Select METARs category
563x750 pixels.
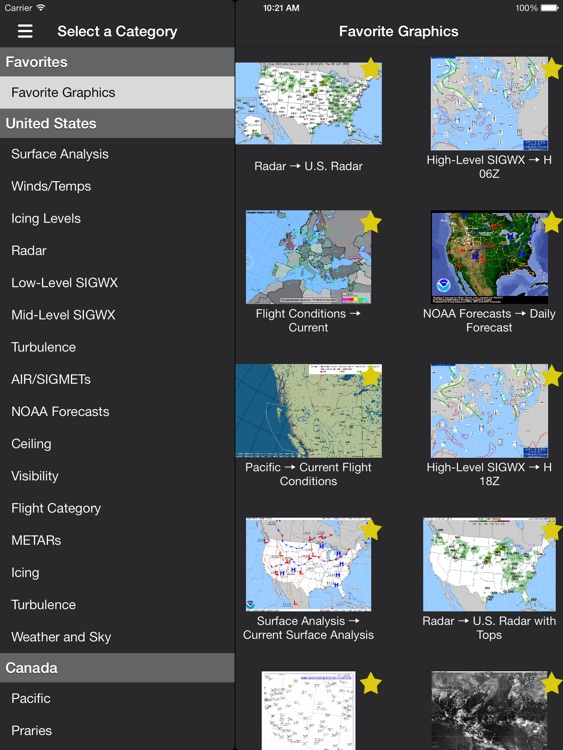tap(117, 540)
